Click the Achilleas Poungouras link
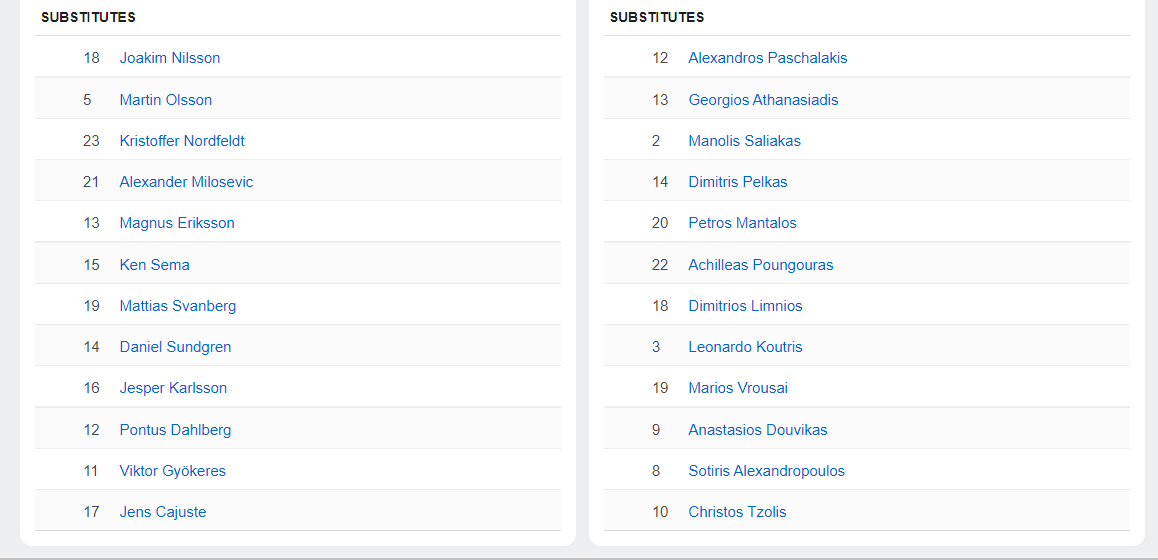Screen dimensions: 1158x560 point(760,265)
